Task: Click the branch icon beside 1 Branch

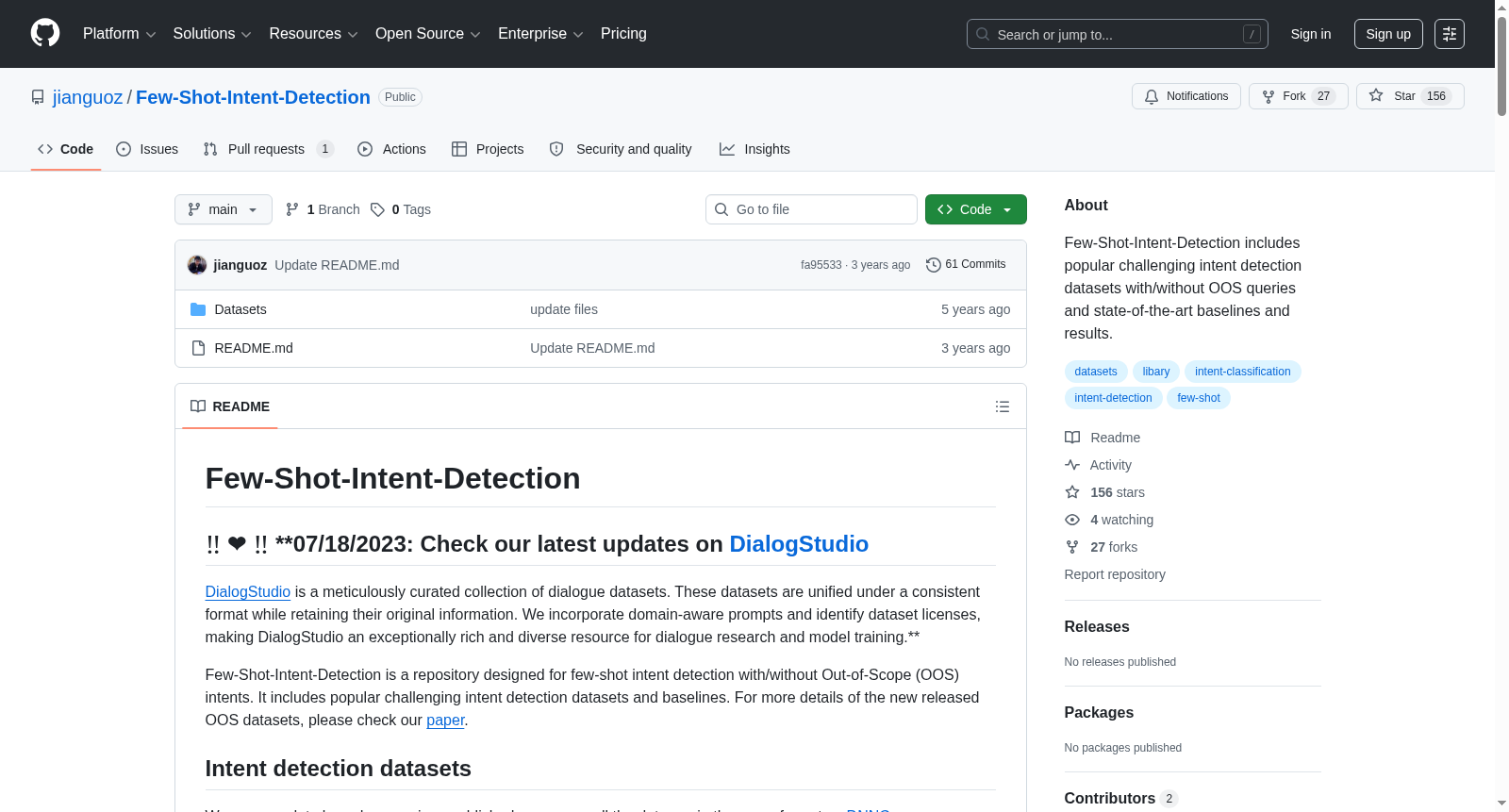Action: pos(292,209)
